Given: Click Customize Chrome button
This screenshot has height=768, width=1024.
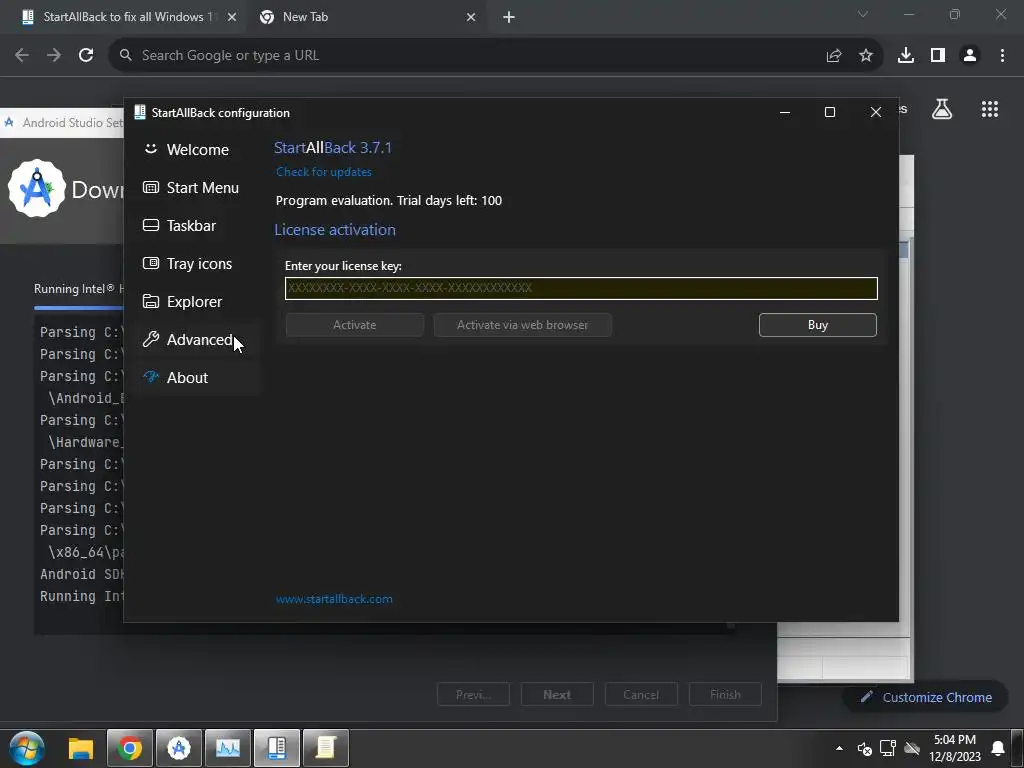Looking at the screenshot, I should point(927,697).
